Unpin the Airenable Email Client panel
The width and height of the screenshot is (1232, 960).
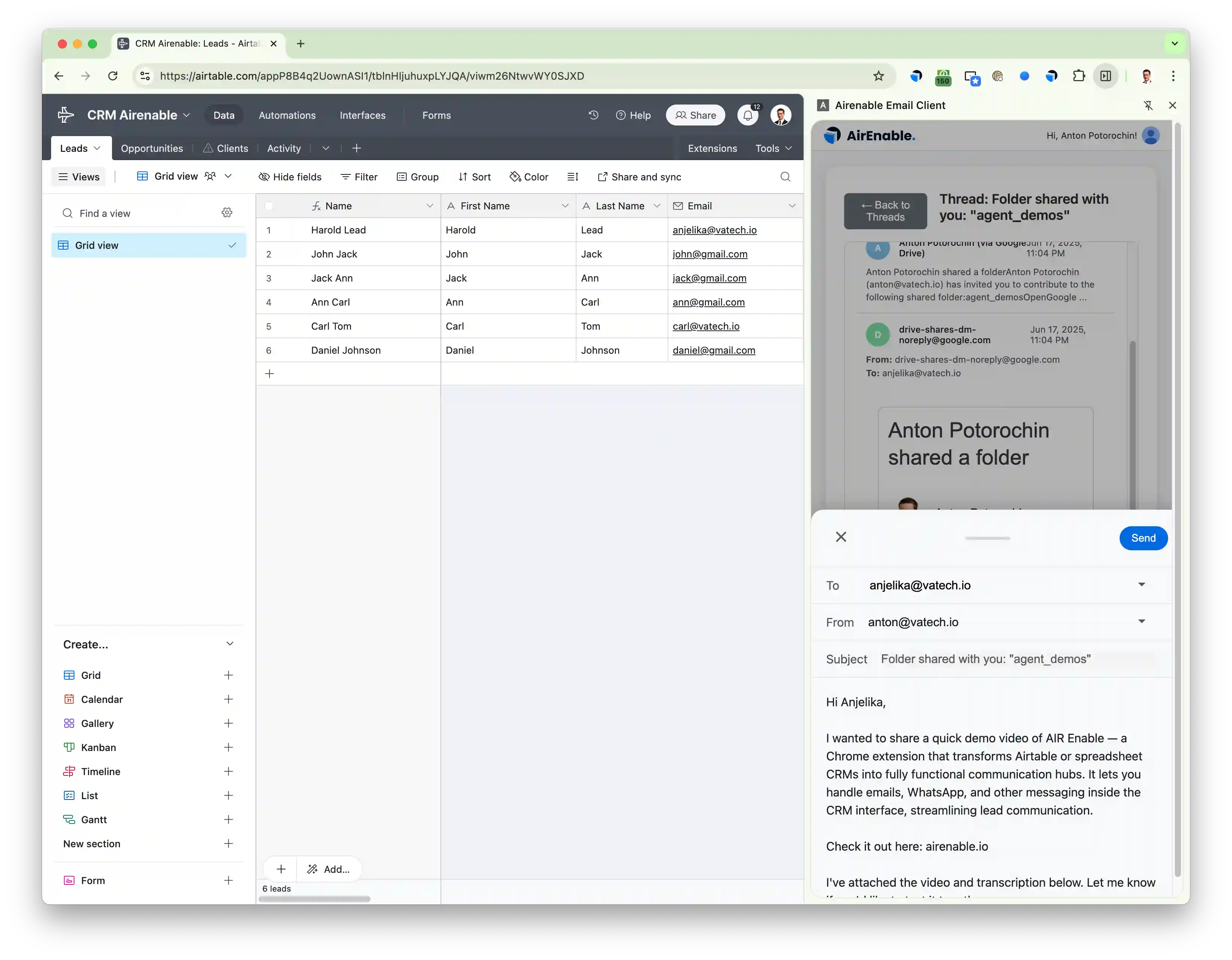1149,105
